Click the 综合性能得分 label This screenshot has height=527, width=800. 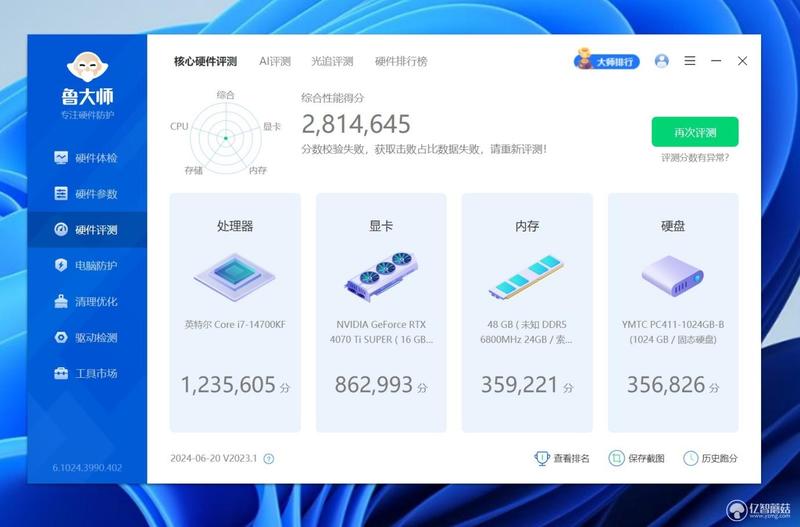(x=333, y=98)
